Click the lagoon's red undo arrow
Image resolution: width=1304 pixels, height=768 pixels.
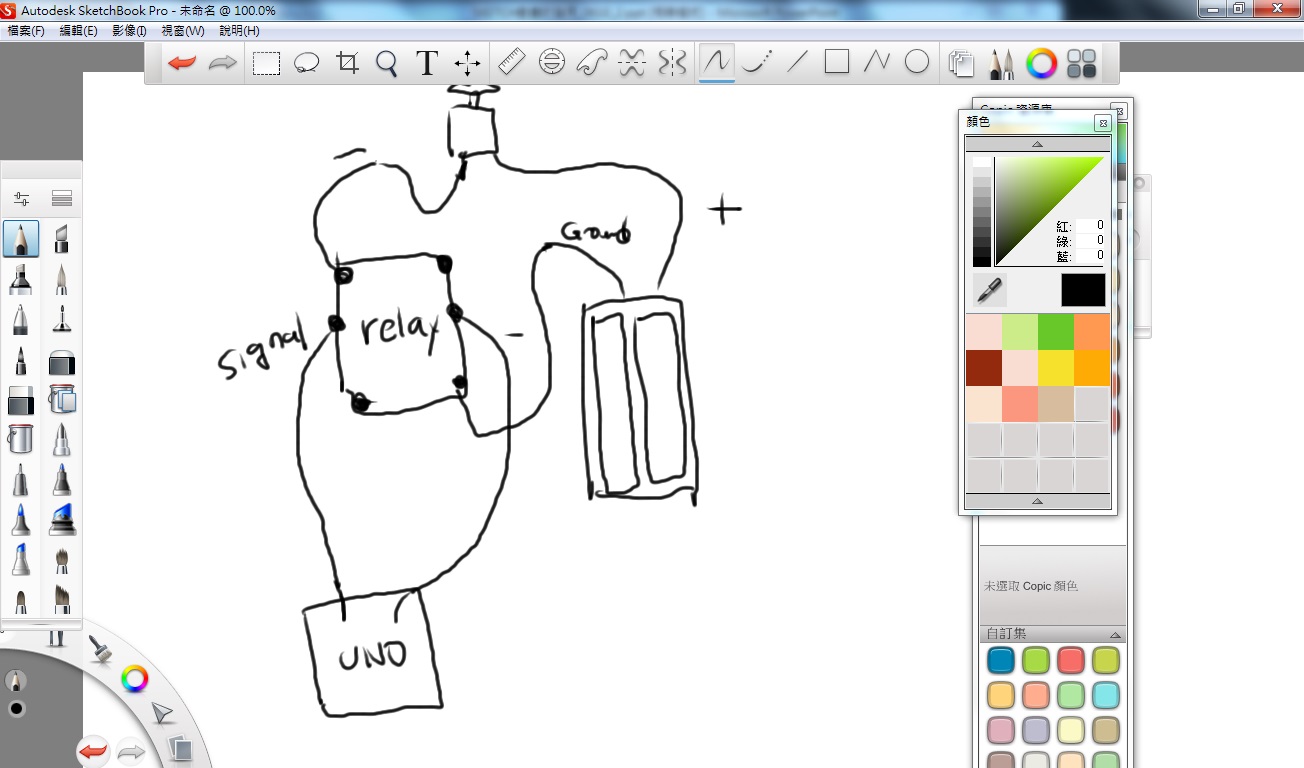click(x=93, y=751)
